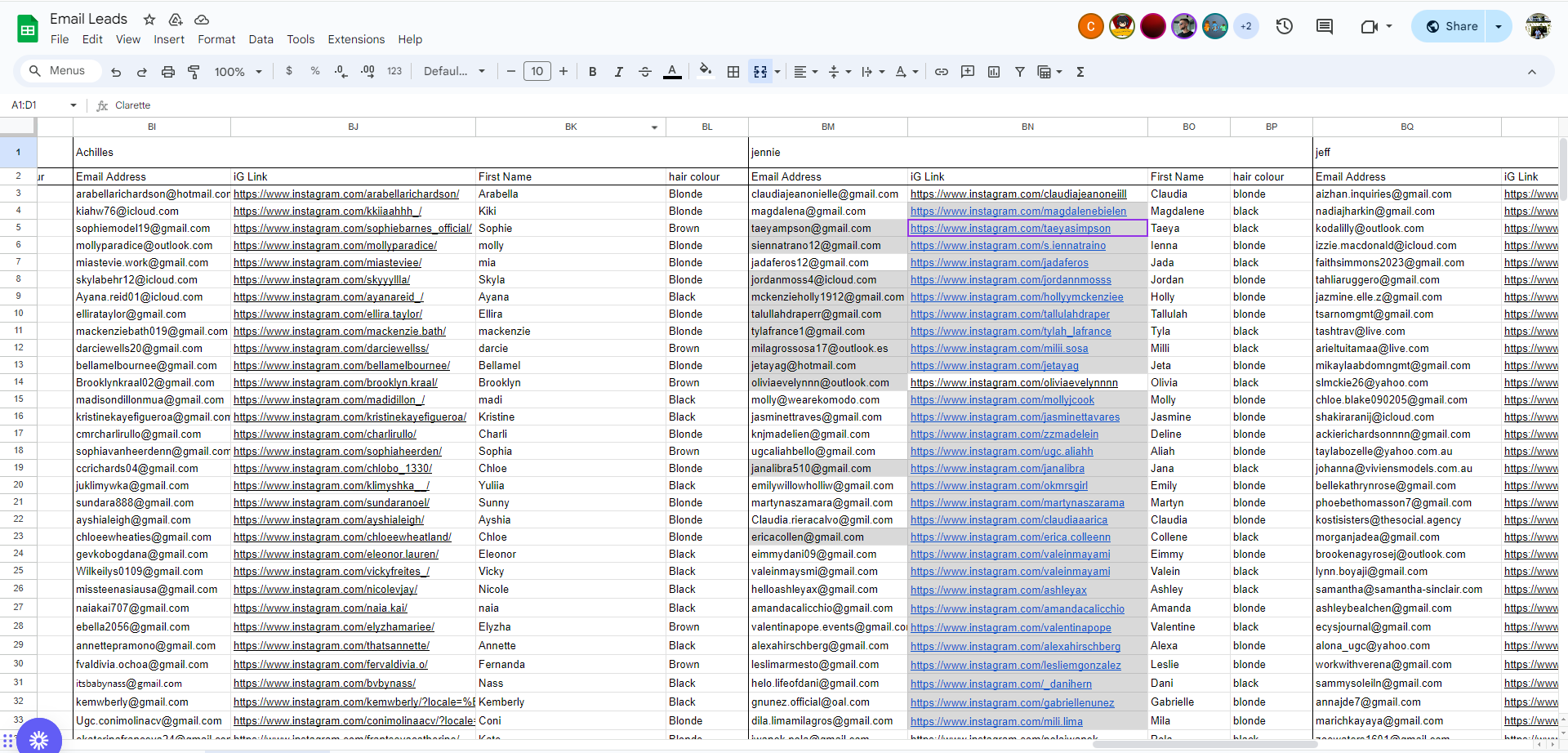Open version history clock icon
Image resolution: width=1568 pixels, height=753 pixels.
(1285, 26)
